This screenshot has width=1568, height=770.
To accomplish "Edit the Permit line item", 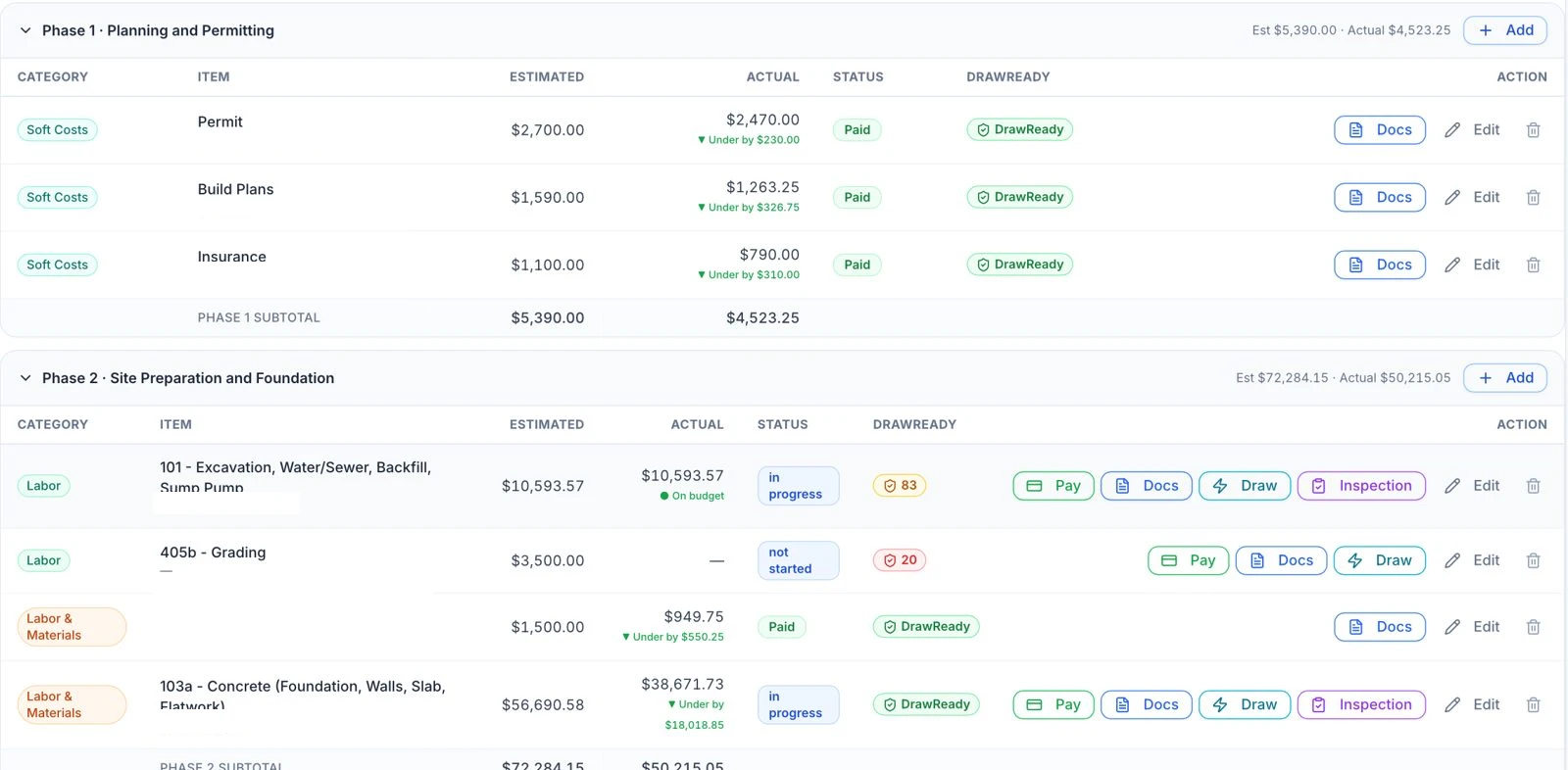I will (x=1472, y=129).
